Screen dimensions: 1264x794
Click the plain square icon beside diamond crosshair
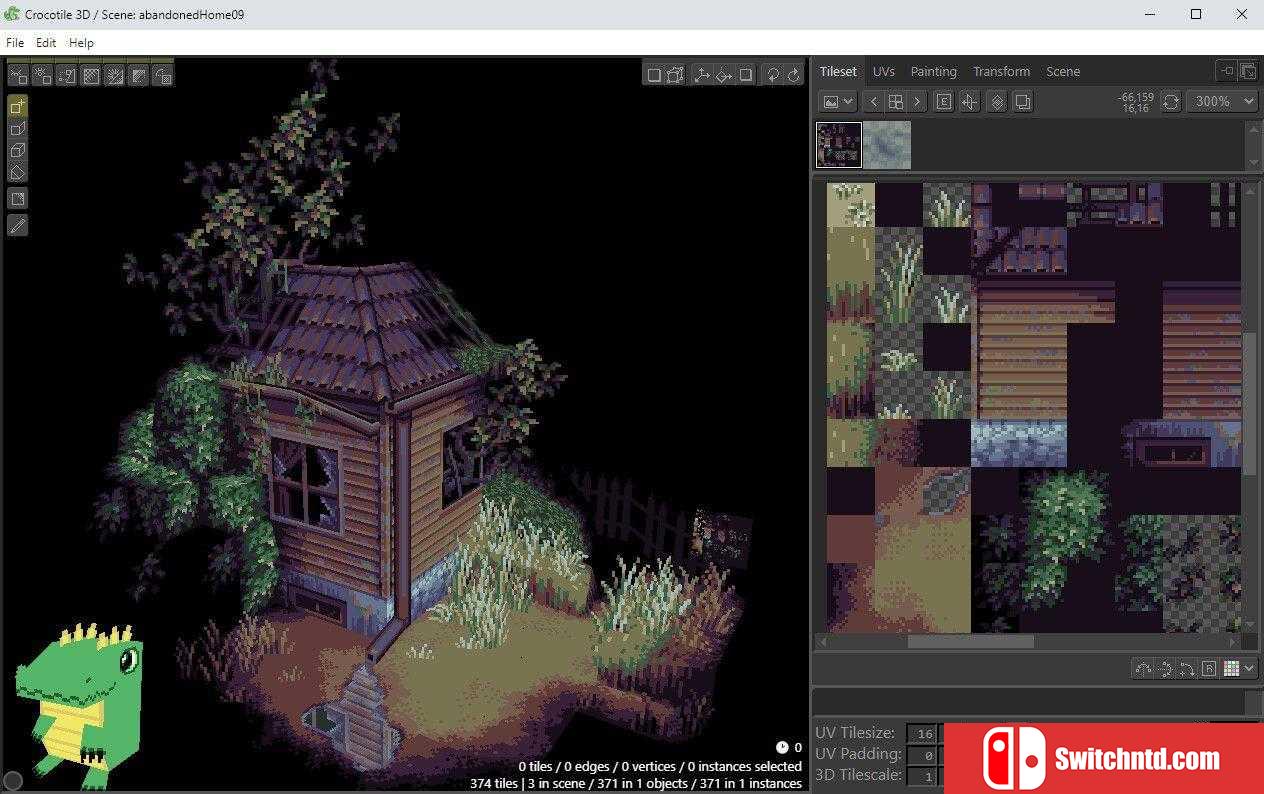pyautogui.click(x=746, y=75)
